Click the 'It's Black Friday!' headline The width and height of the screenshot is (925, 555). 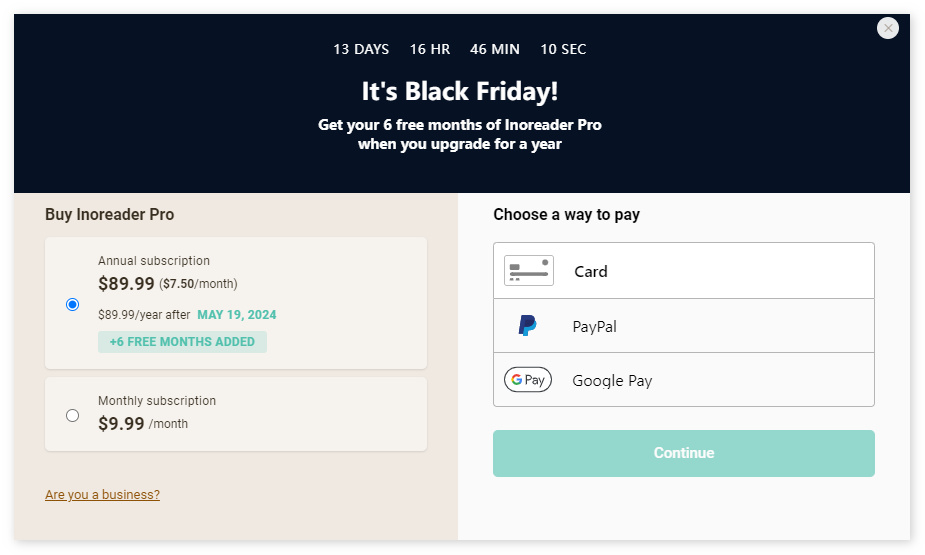460,91
